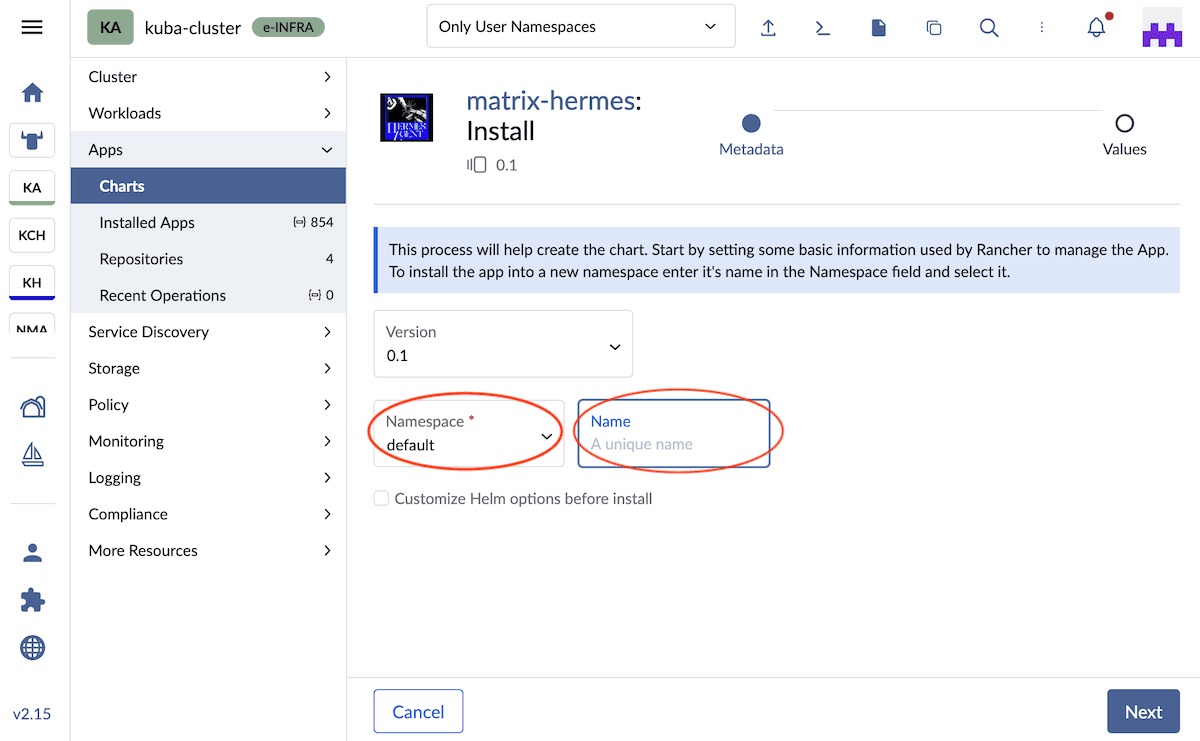This screenshot has width=1200, height=741.
Task: Click the e-INFRA badge
Action: coord(288,27)
